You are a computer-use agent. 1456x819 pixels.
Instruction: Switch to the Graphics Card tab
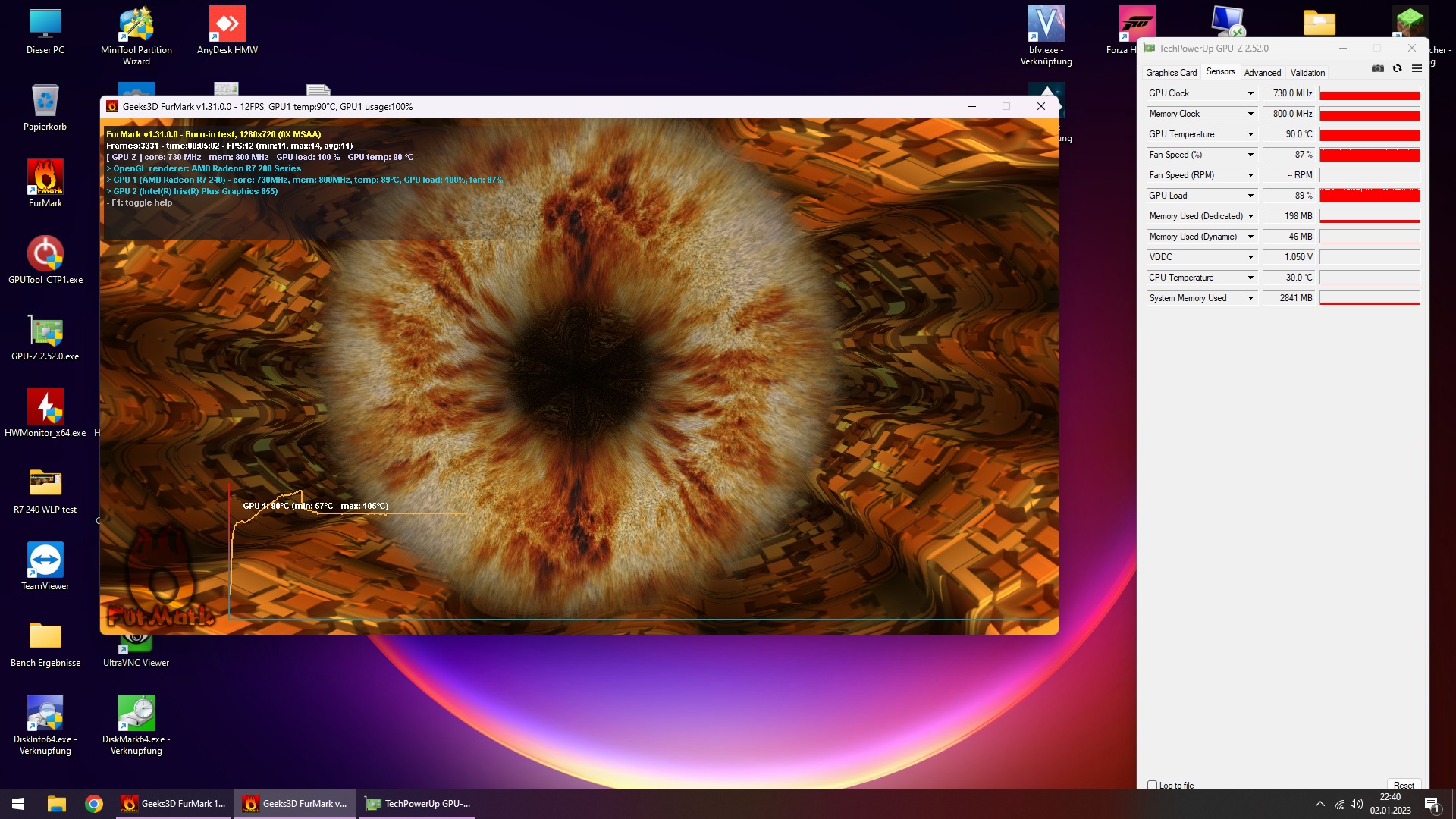tap(1171, 73)
